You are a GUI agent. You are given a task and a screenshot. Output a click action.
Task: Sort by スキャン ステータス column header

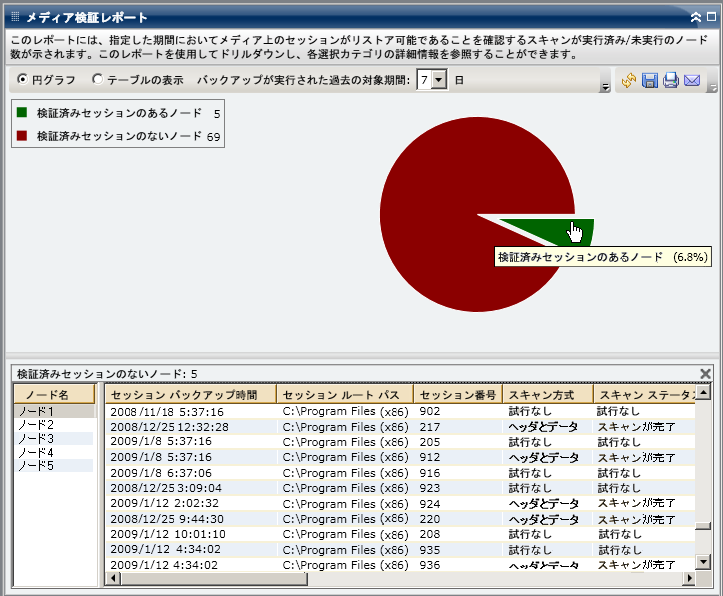pyautogui.click(x=645, y=395)
